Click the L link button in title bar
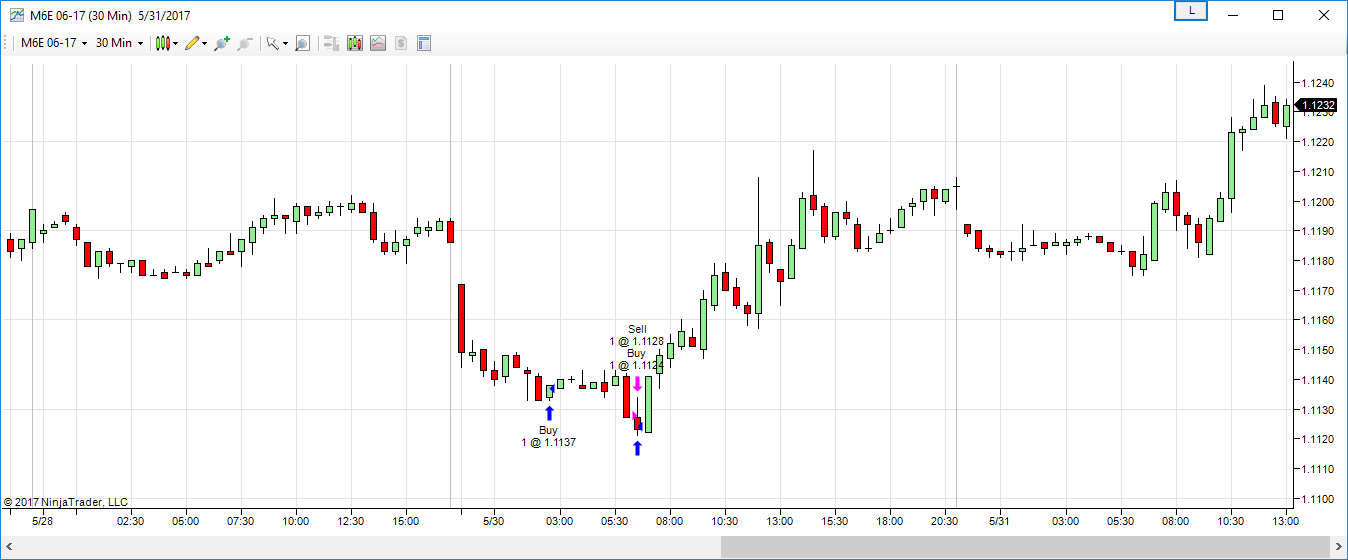Screen dimensions: 1348x560 pos(1191,11)
